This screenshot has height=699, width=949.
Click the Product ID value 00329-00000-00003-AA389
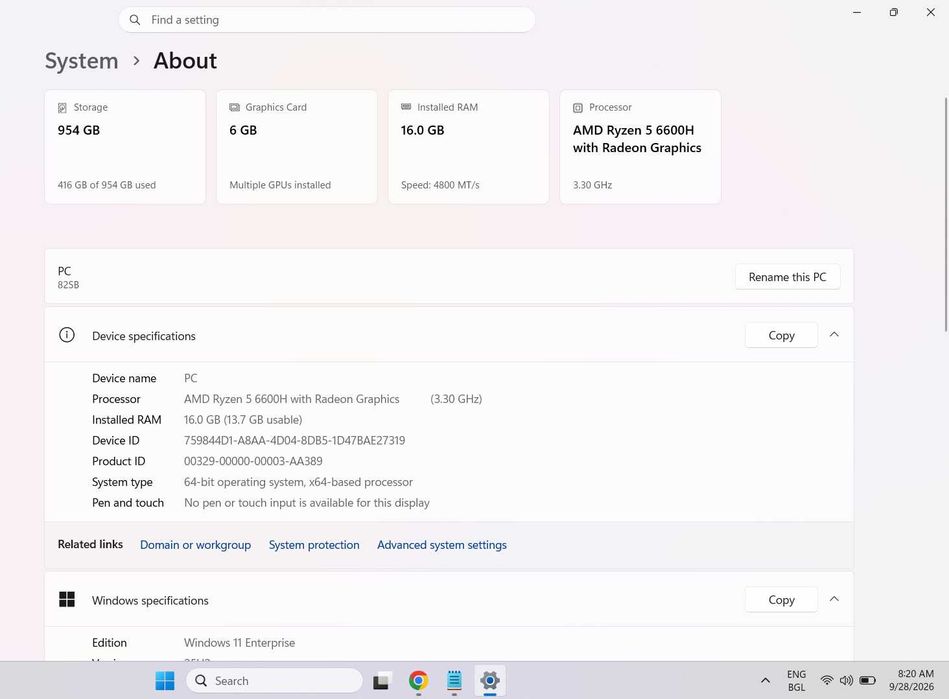tap(253, 461)
